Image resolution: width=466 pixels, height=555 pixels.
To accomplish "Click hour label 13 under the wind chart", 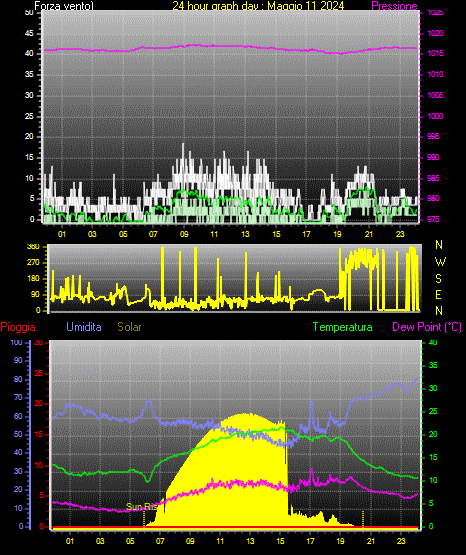I will point(245,234).
